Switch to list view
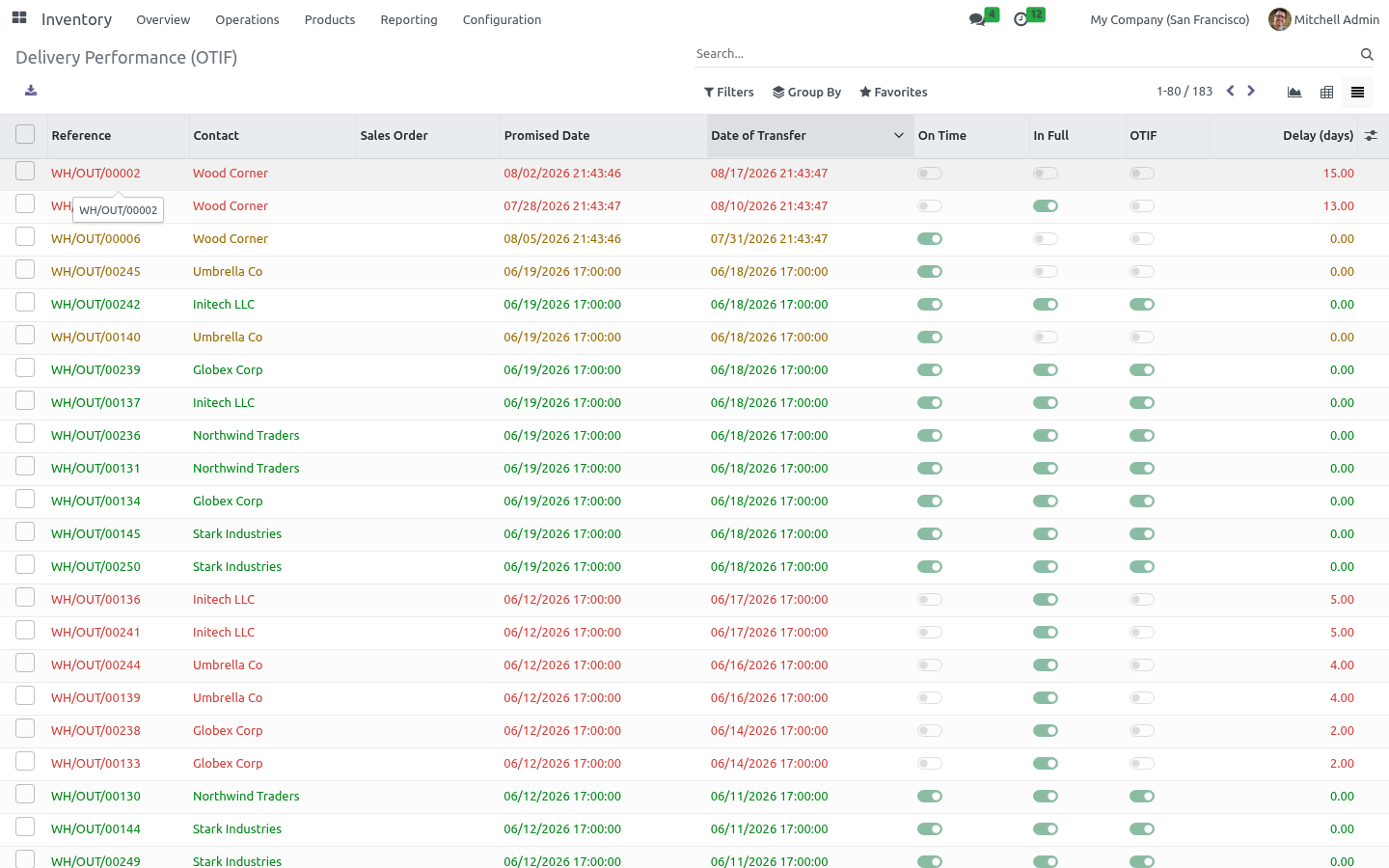The height and width of the screenshot is (868, 1389). (x=1357, y=93)
